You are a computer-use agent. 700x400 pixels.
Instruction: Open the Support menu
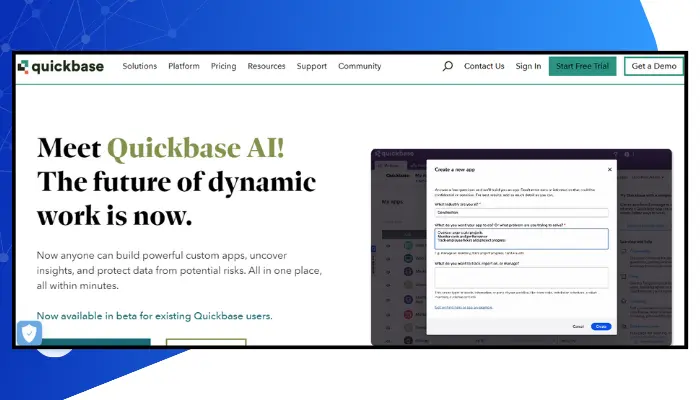312,66
